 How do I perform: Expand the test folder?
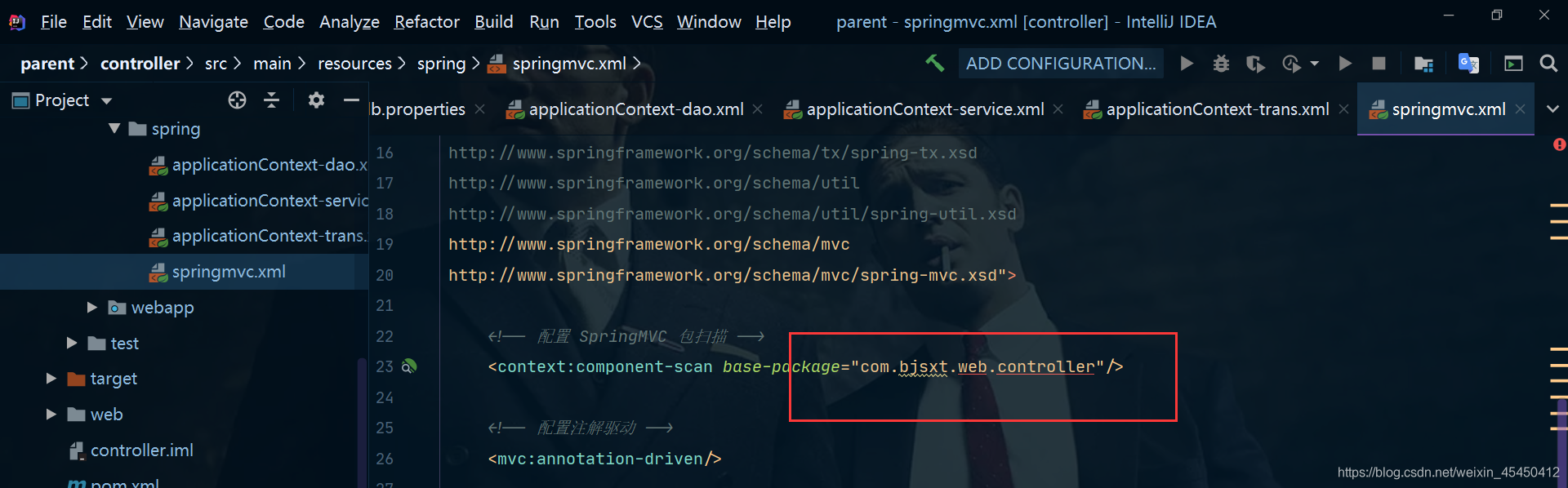pyautogui.click(x=72, y=343)
